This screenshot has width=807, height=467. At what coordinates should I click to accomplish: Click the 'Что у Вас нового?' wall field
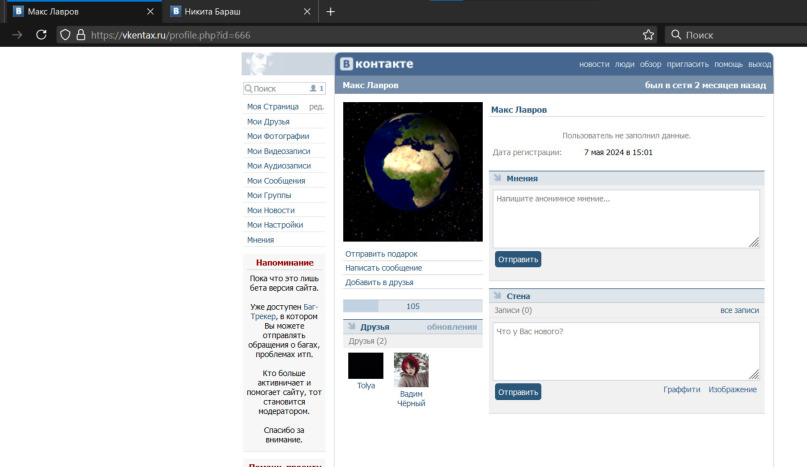(x=626, y=351)
